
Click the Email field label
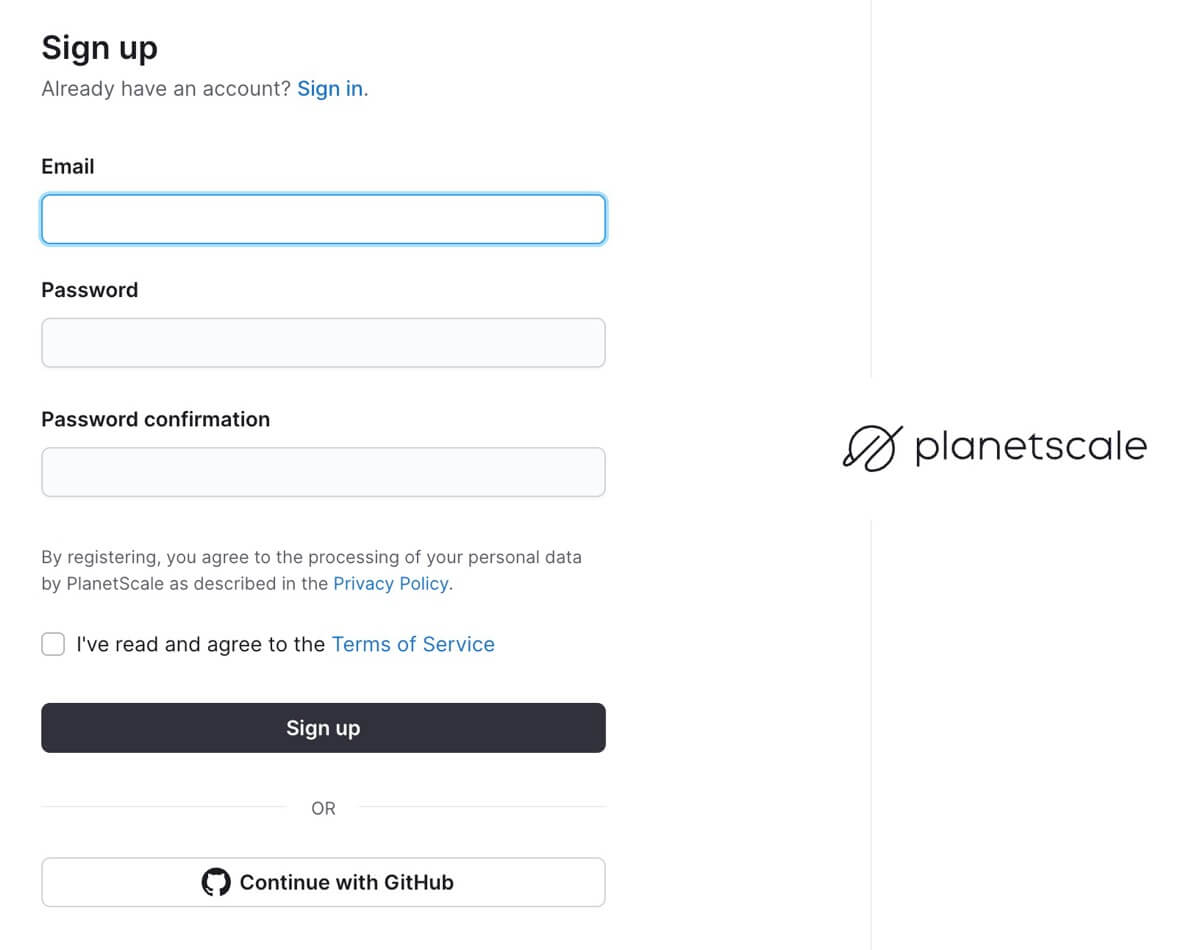point(68,167)
